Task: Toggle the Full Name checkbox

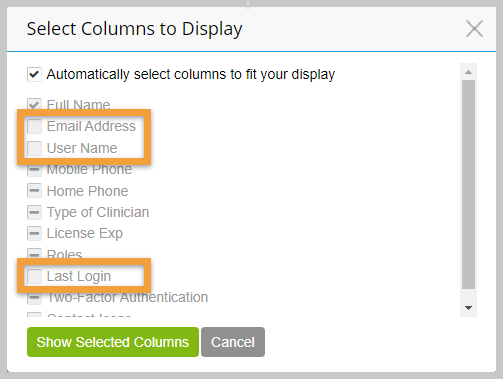Action: (34, 104)
